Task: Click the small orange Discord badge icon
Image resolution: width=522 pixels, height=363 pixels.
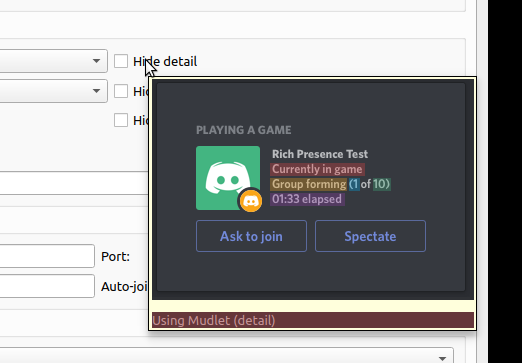Action: 251,201
